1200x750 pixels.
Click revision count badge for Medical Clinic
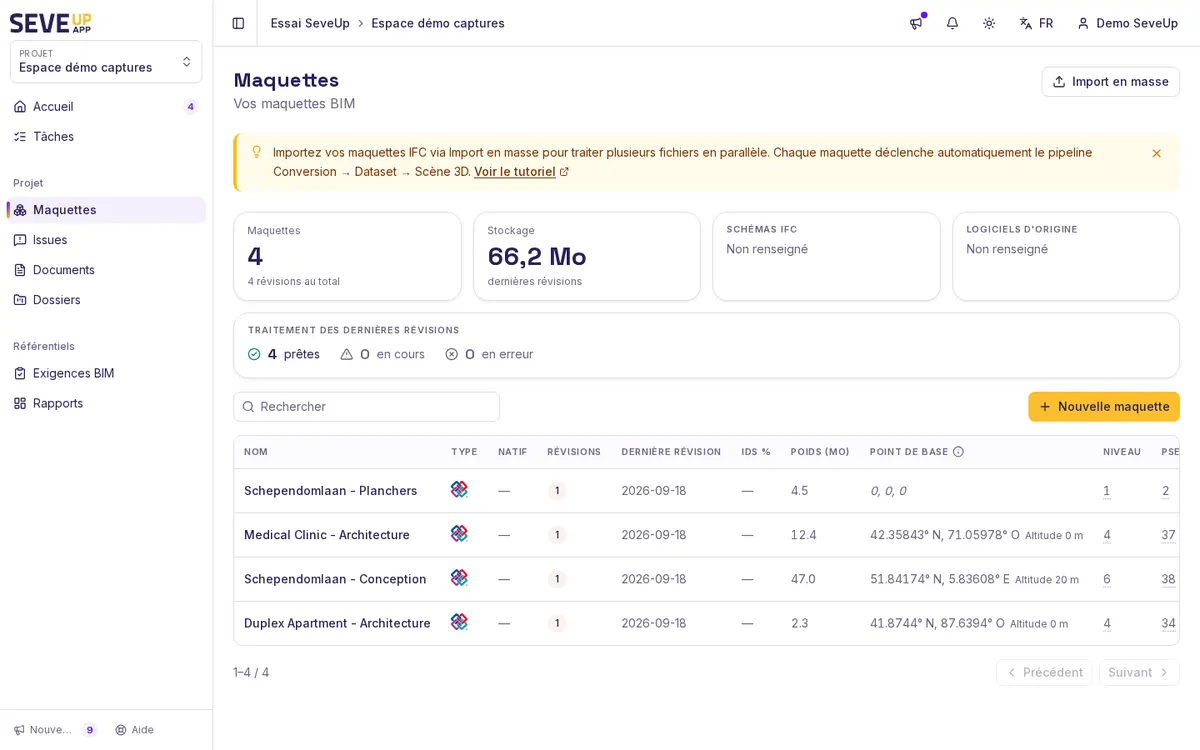click(557, 535)
